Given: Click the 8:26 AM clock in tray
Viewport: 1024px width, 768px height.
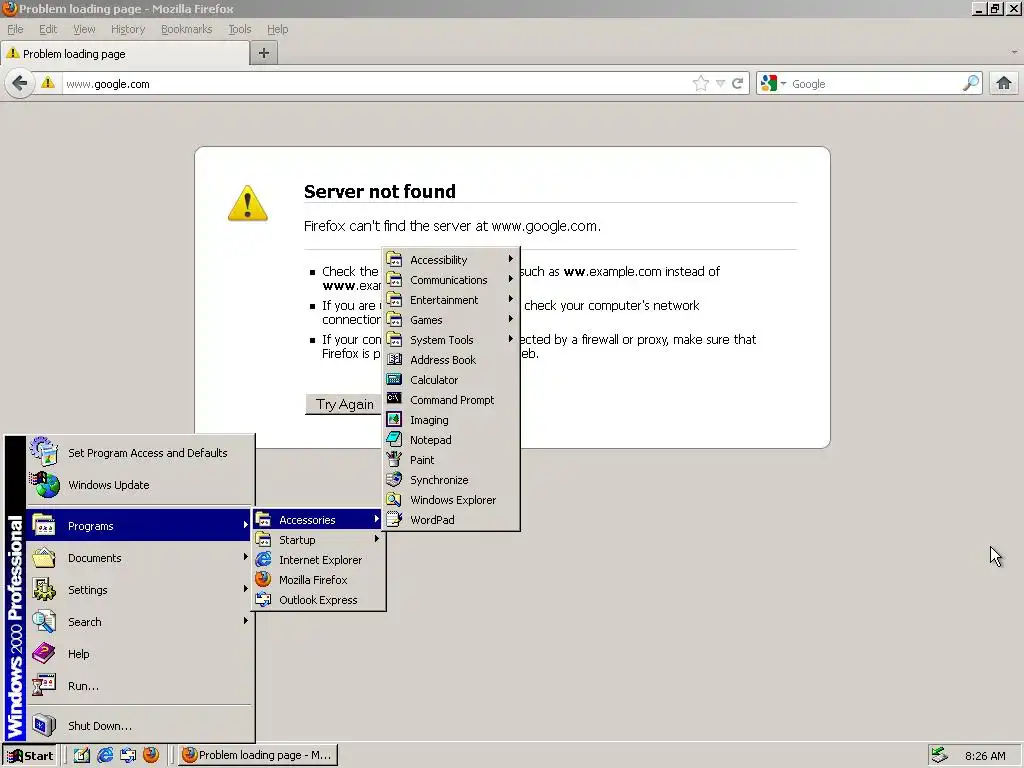Looking at the screenshot, I should click(985, 756).
